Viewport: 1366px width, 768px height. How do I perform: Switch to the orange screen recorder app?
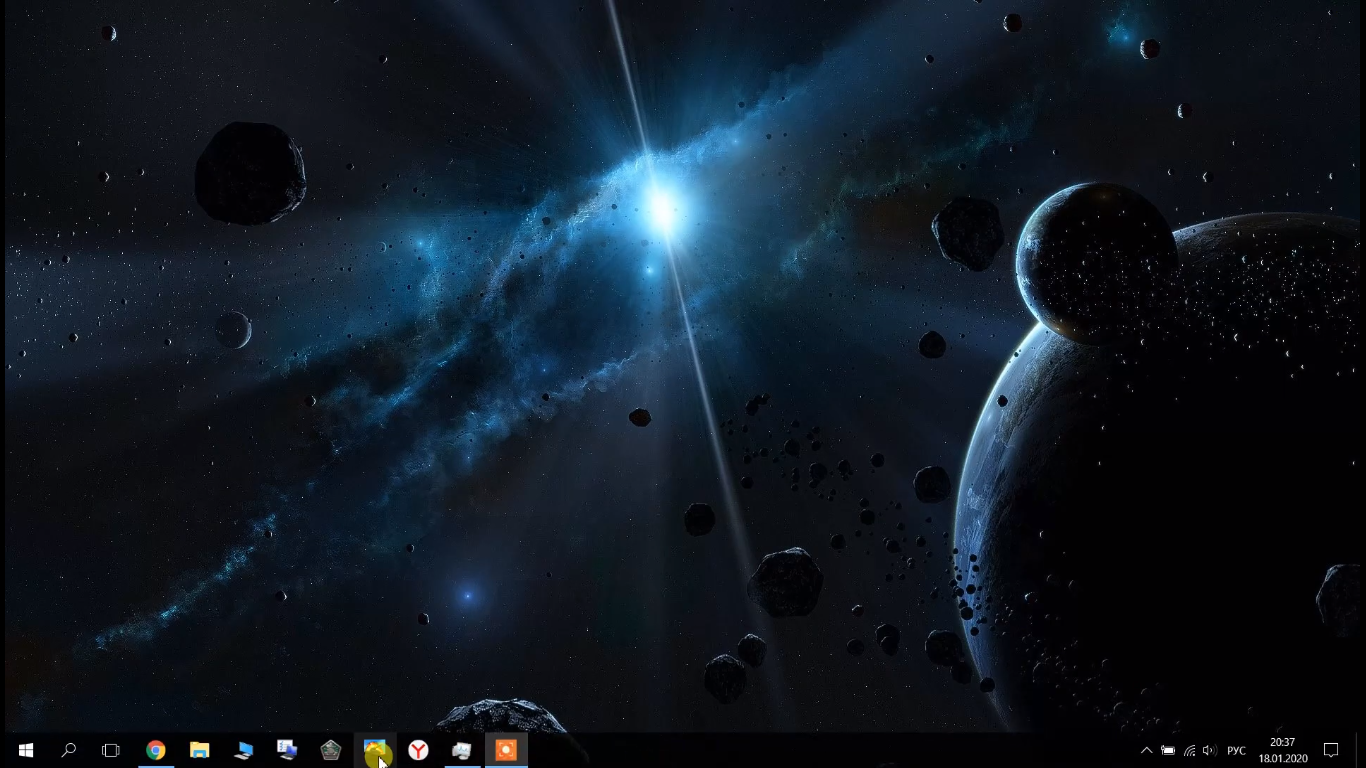point(506,750)
